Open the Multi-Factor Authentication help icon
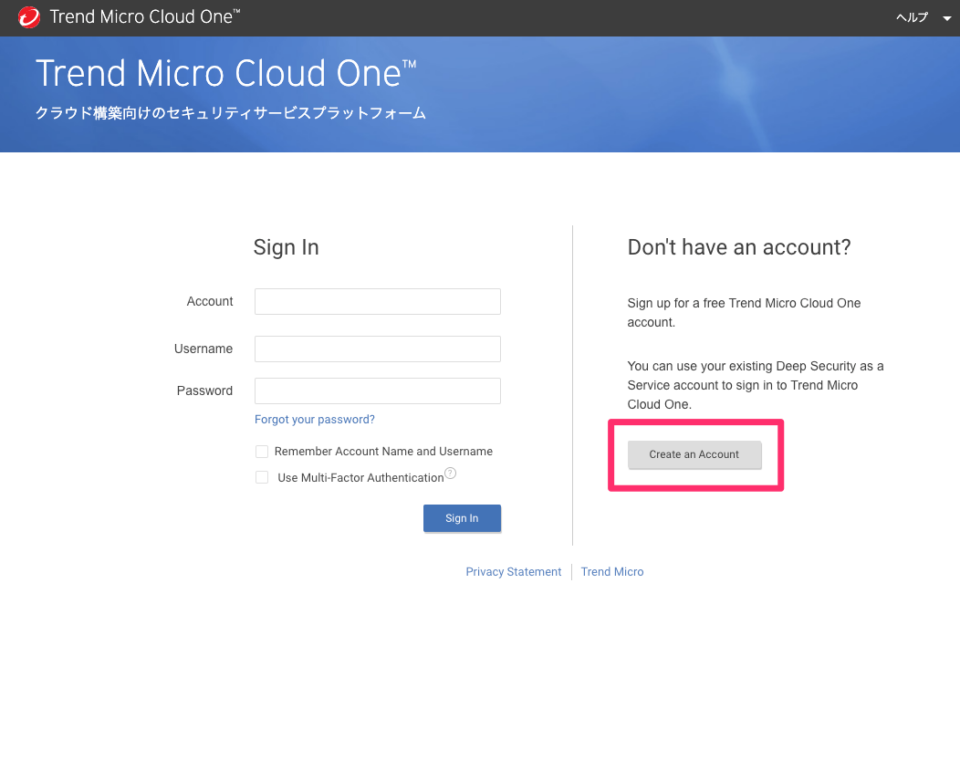This screenshot has width=960, height=781. pos(450,472)
